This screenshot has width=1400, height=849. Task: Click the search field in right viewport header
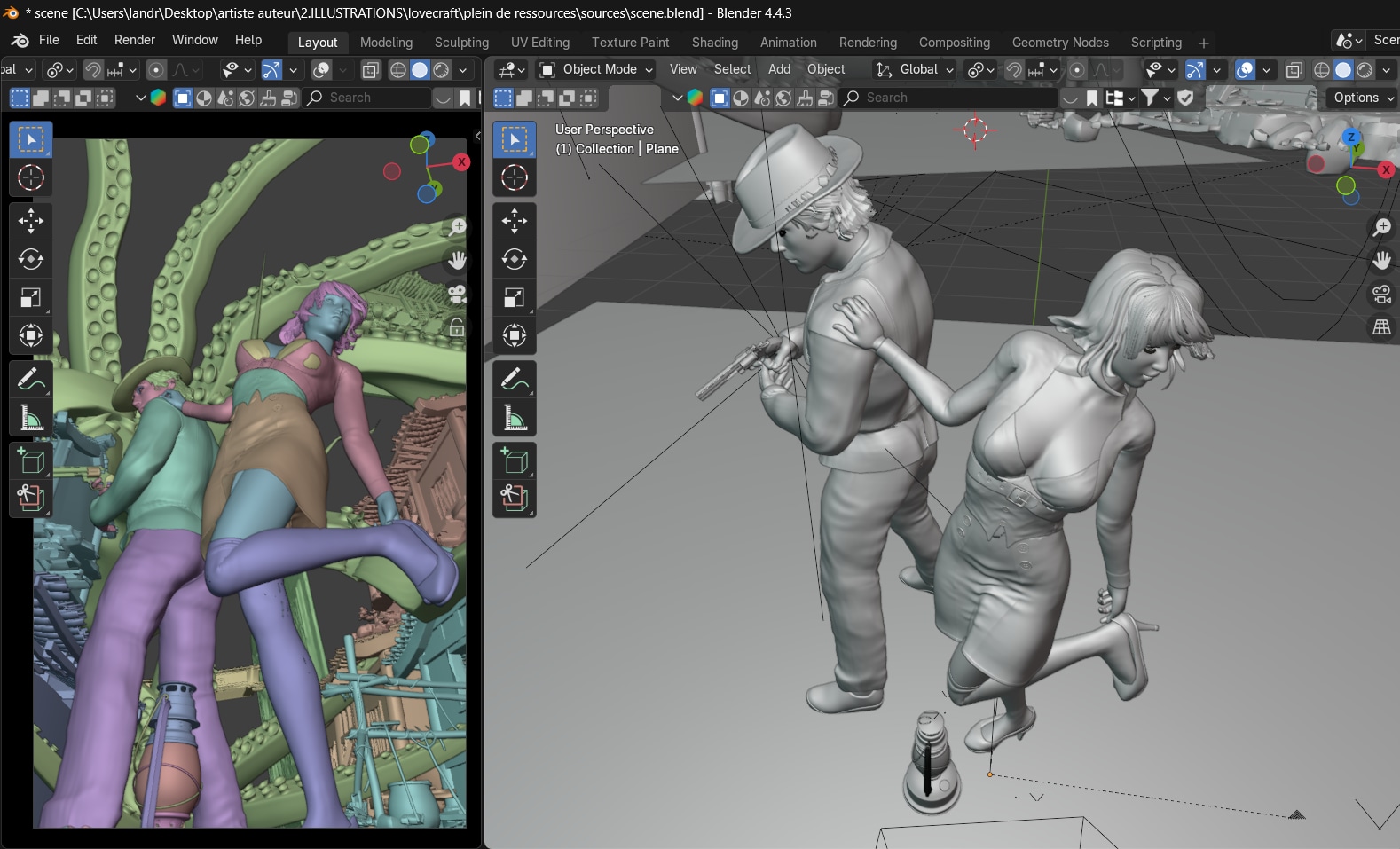[x=948, y=98]
